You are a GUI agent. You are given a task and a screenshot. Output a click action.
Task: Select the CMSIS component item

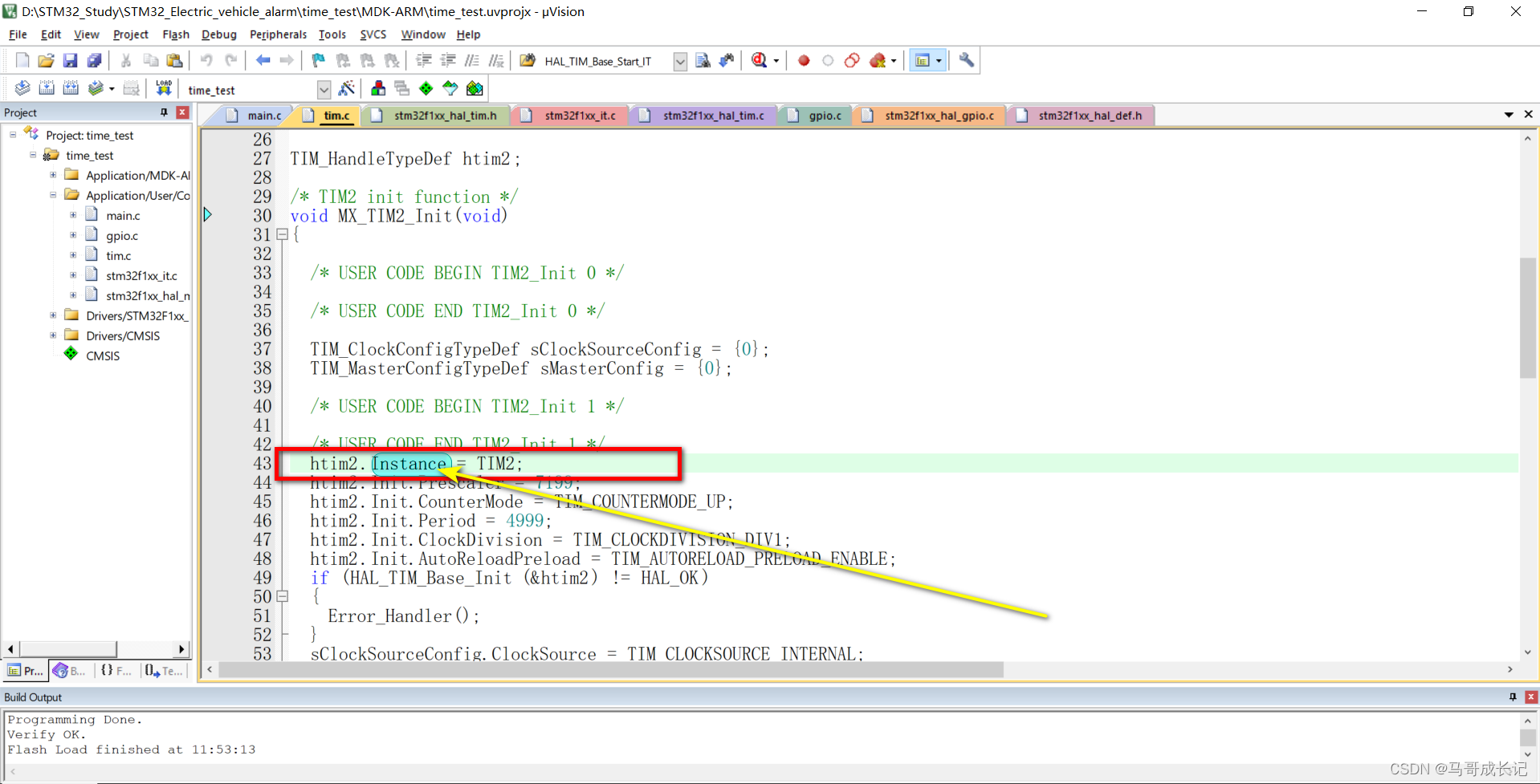[x=103, y=355]
